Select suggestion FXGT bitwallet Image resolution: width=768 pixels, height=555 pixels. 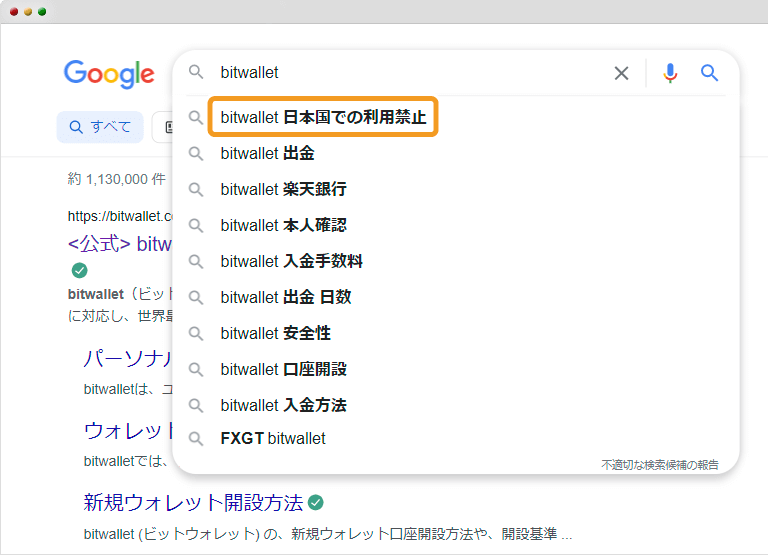273,438
